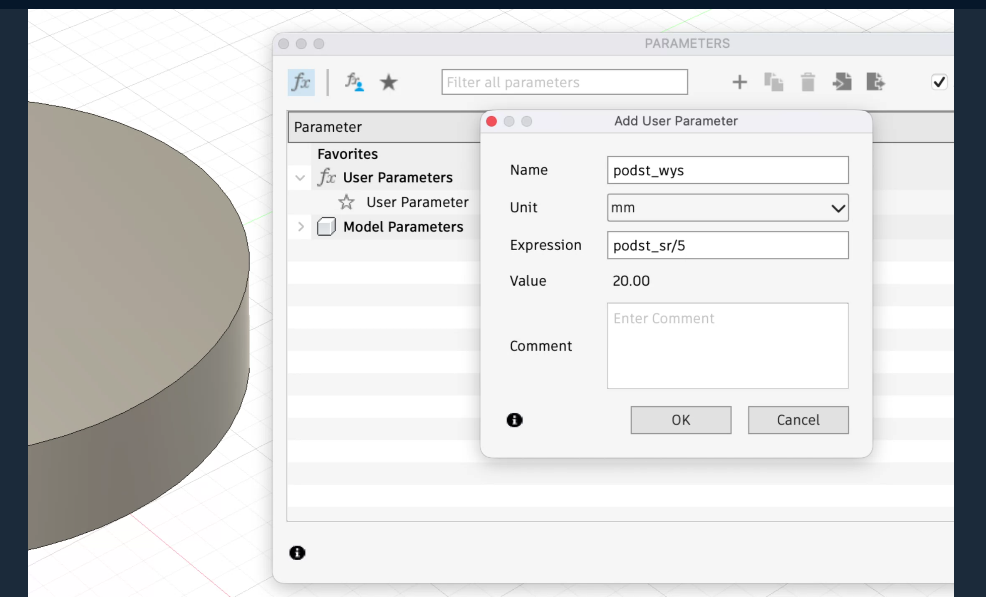
Task: Click the favorites star filter icon
Action: pos(388,82)
